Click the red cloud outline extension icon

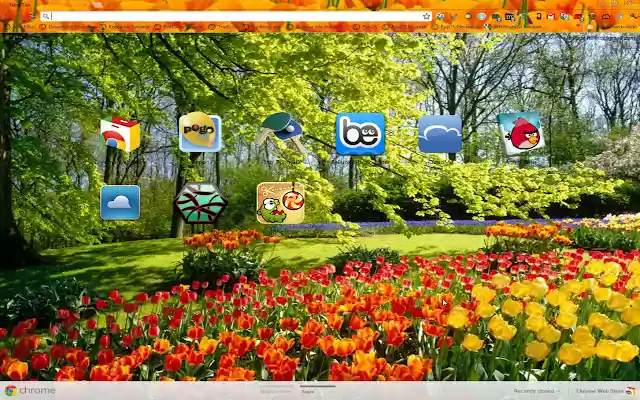[606, 16]
